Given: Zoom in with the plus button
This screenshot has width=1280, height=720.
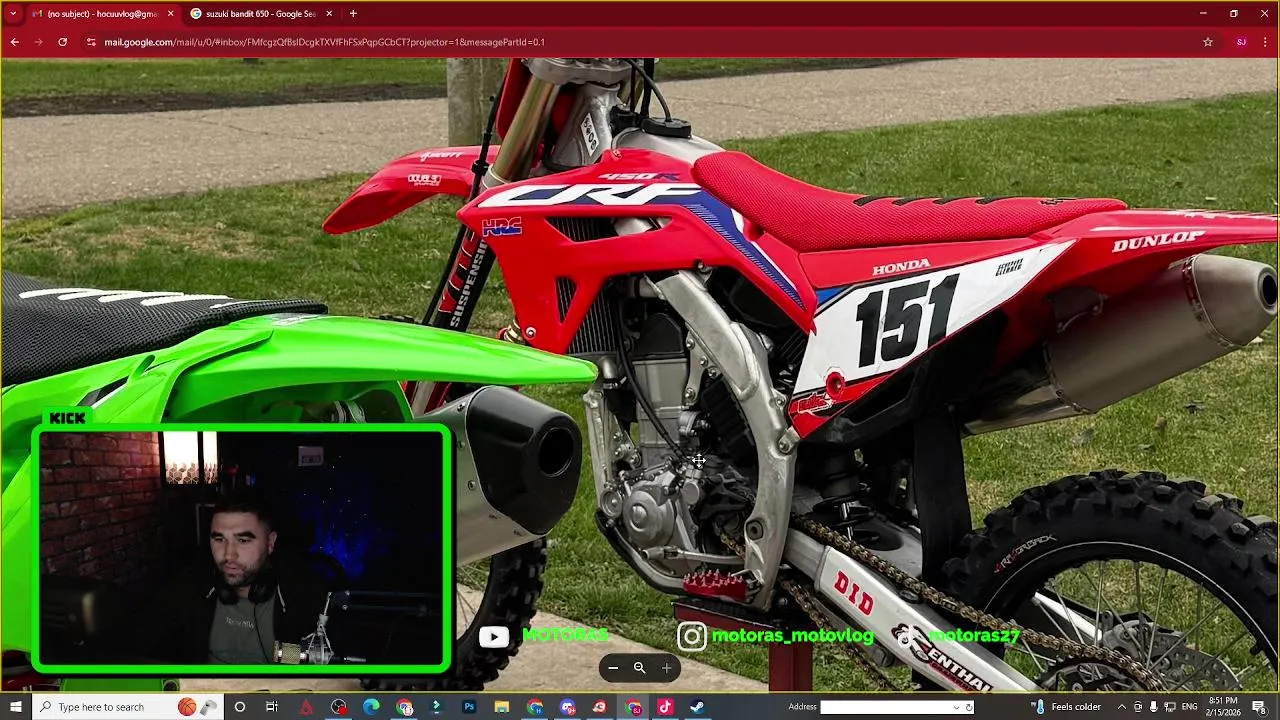Looking at the screenshot, I should (x=667, y=668).
